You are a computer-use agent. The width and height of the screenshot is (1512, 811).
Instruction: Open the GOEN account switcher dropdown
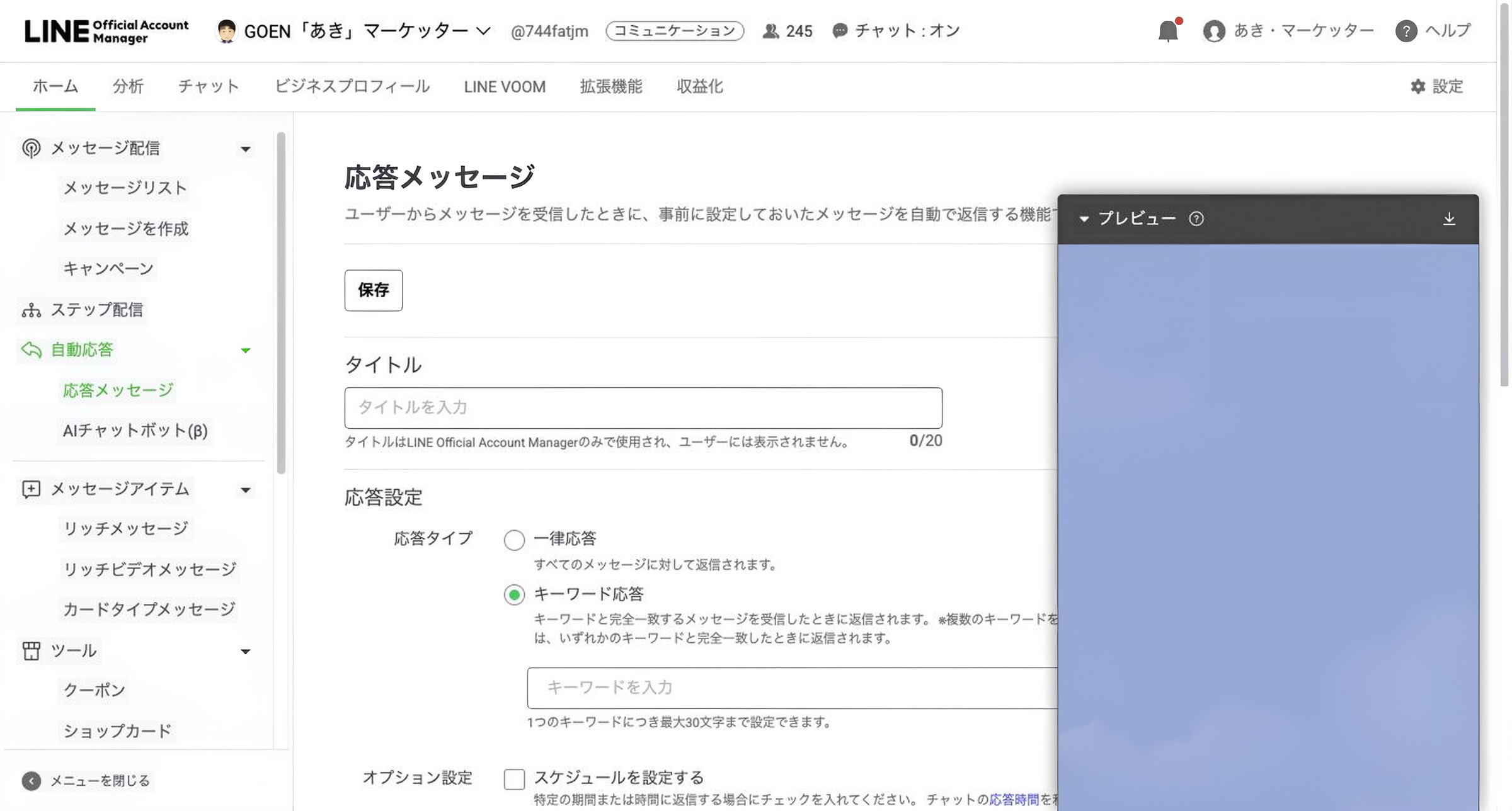click(x=483, y=31)
